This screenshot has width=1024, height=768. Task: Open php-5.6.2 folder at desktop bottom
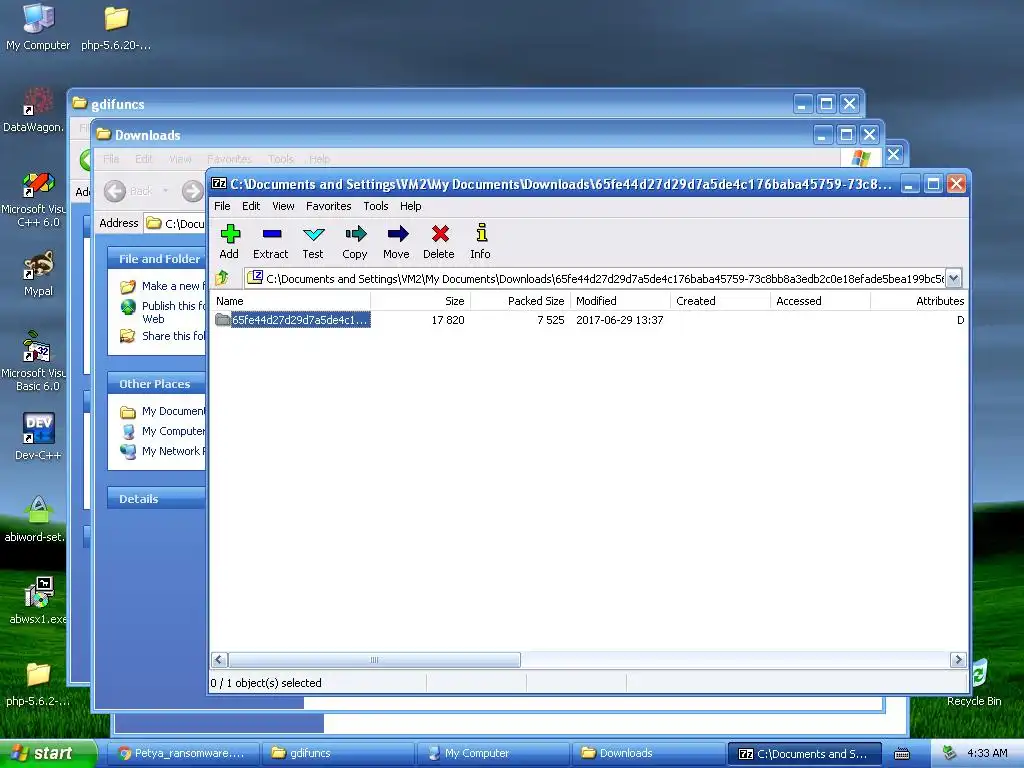point(38,684)
